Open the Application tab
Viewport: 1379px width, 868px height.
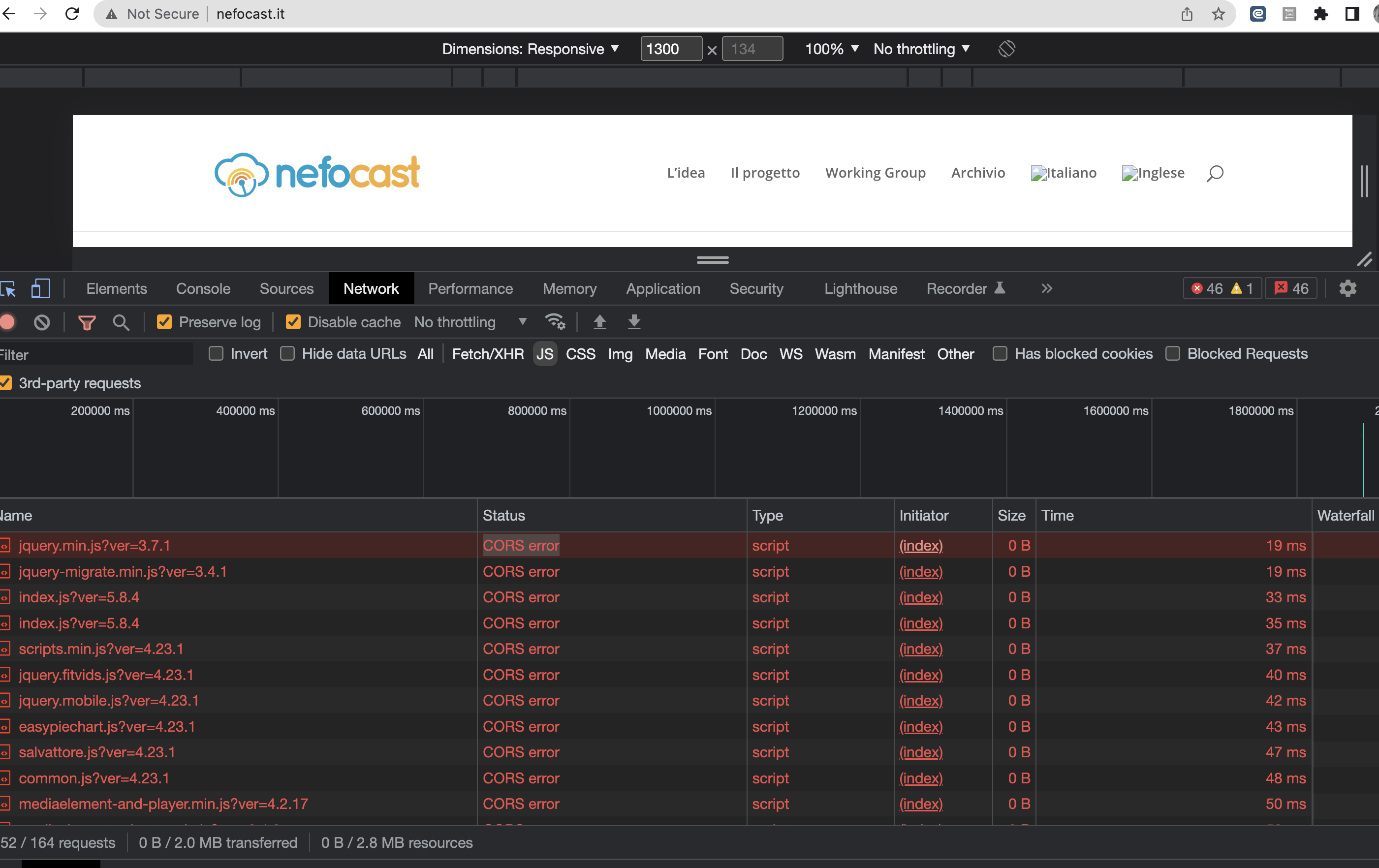(662, 288)
